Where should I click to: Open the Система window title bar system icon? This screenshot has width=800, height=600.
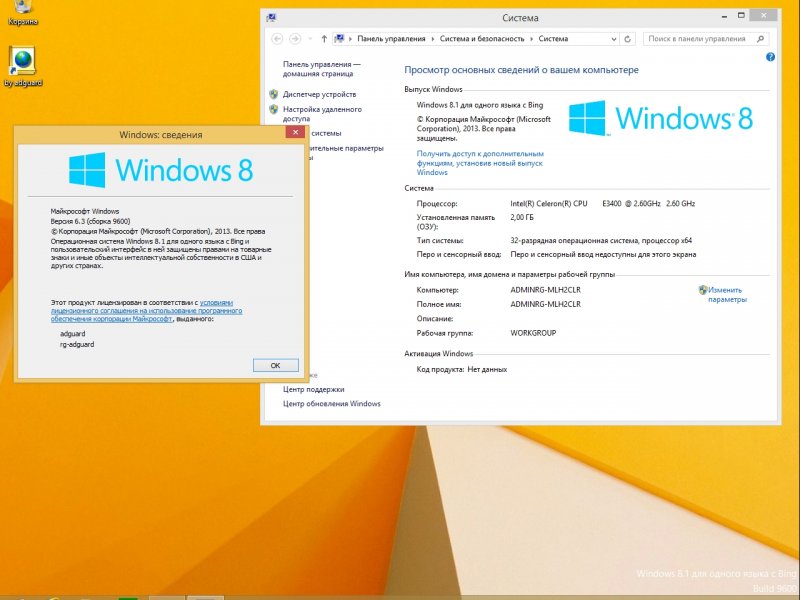tap(271, 18)
